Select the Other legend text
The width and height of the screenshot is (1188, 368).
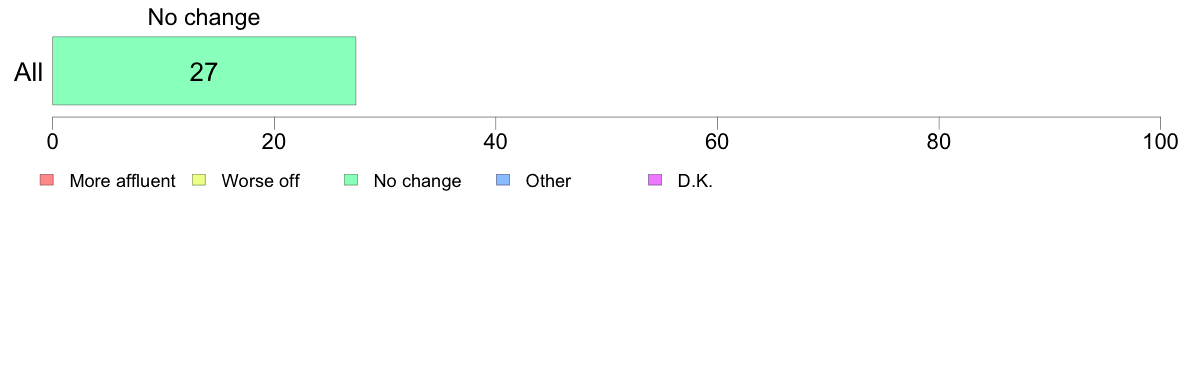pos(549,181)
